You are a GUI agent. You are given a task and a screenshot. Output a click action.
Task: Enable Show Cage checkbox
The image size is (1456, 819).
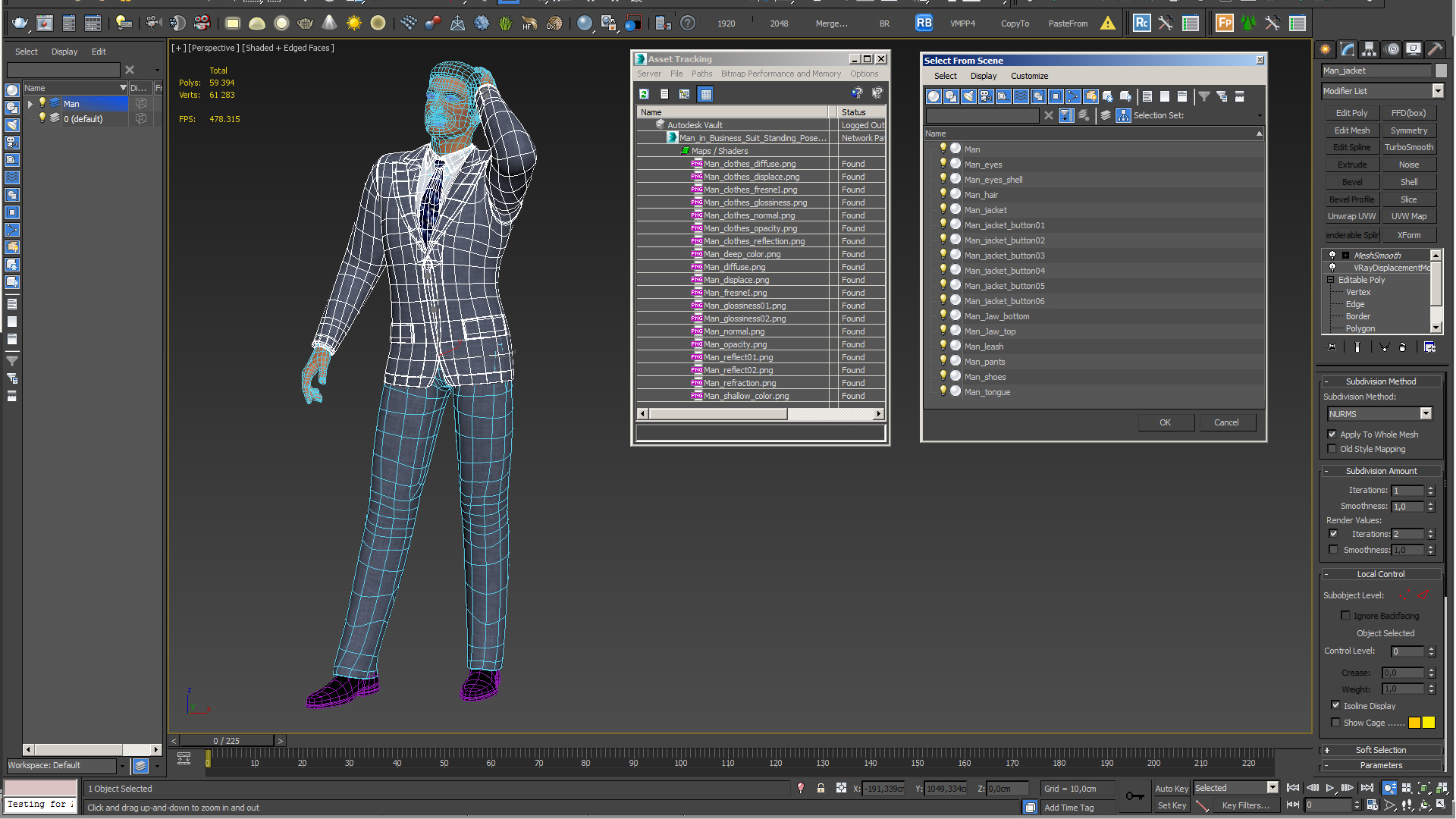point(1336,723)
